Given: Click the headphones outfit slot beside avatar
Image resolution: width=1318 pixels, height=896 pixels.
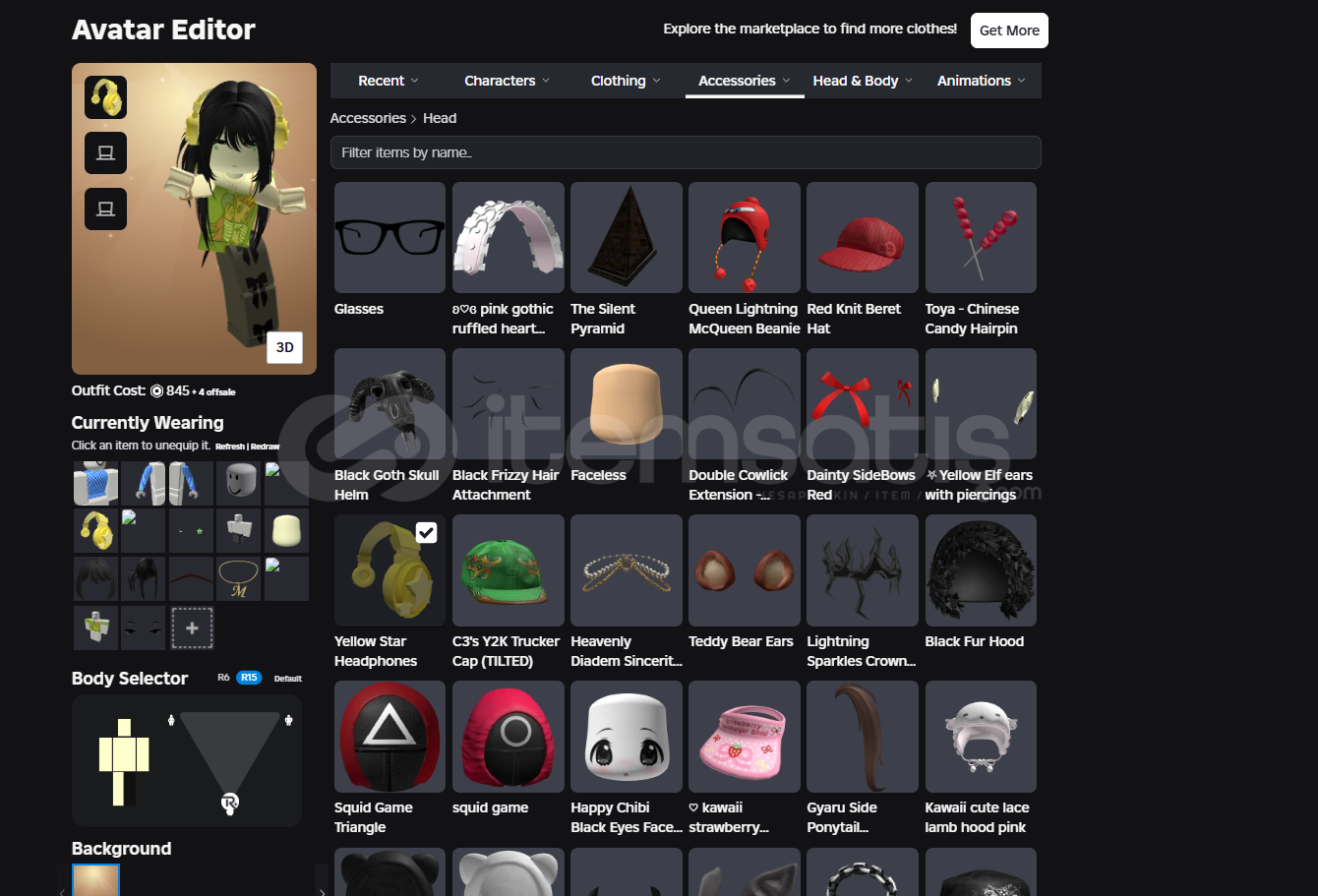Looking at the screenshot, I should click(x=105, y=97).
